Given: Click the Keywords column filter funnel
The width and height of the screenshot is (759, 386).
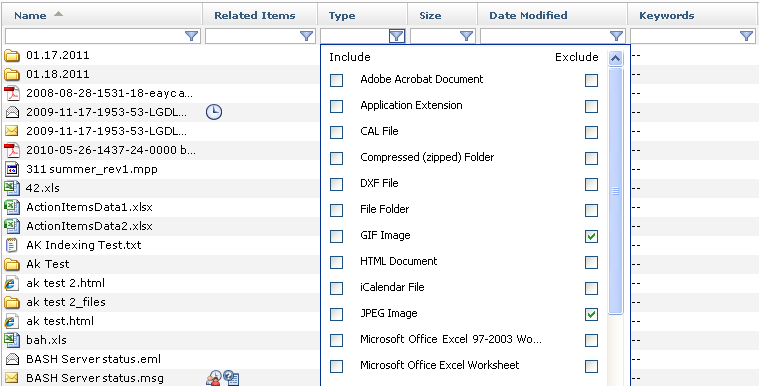Looking at the screenshot, I should coord(746,36).
